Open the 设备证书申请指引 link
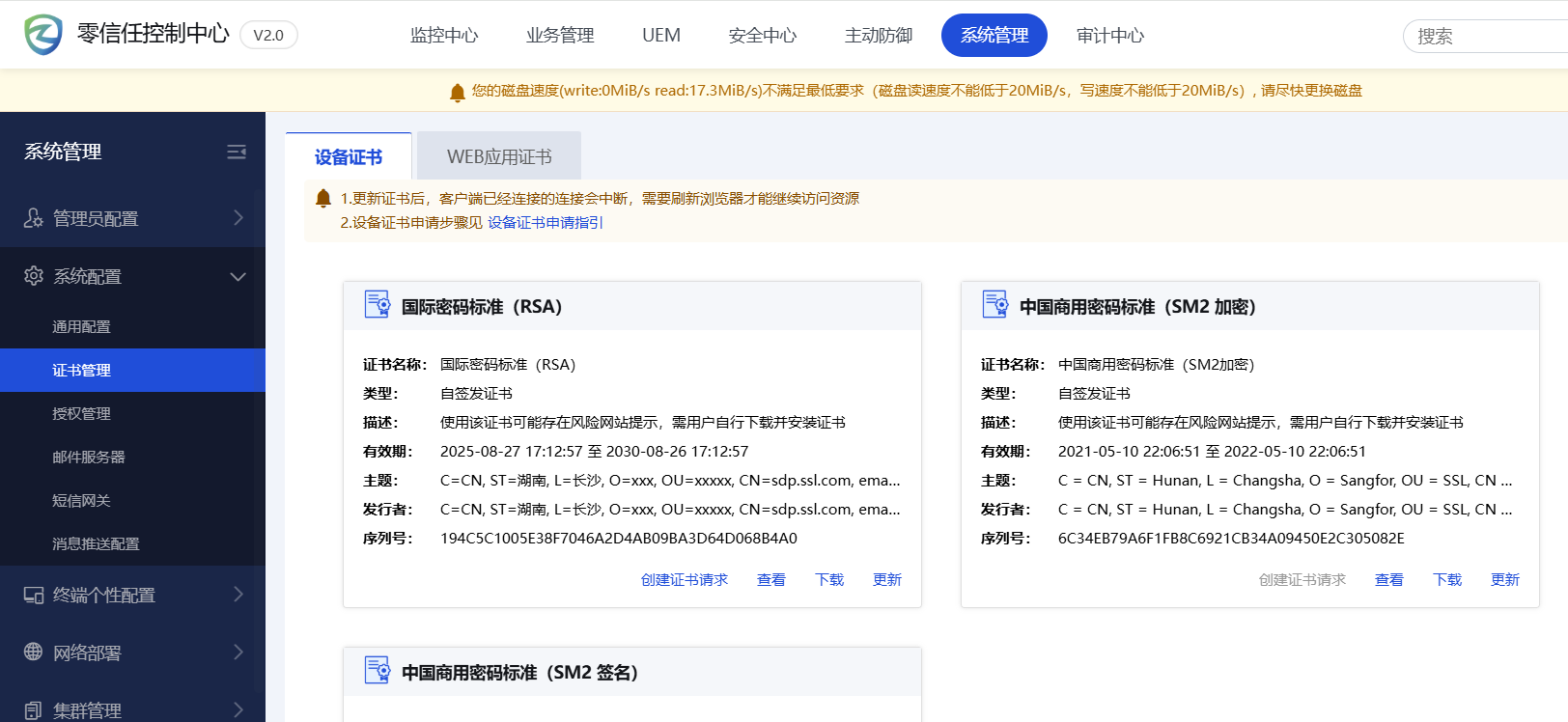The width and height of the screenshot is (1568, 722). pyautogui.click(x=545, y=223)
